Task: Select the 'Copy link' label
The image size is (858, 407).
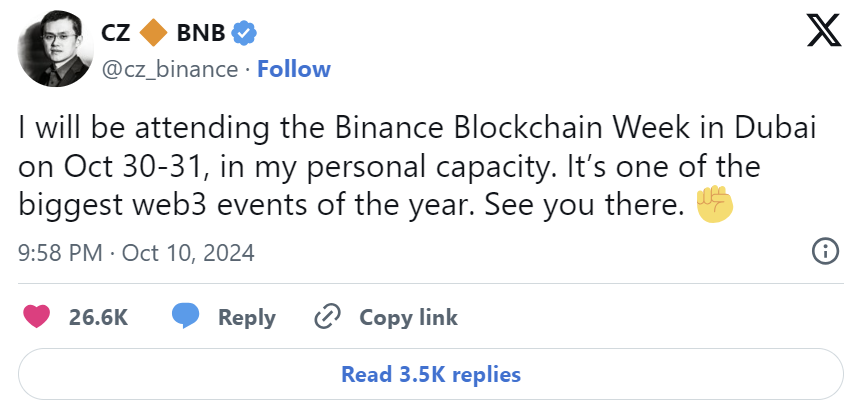Action: (x=408, y=317)
